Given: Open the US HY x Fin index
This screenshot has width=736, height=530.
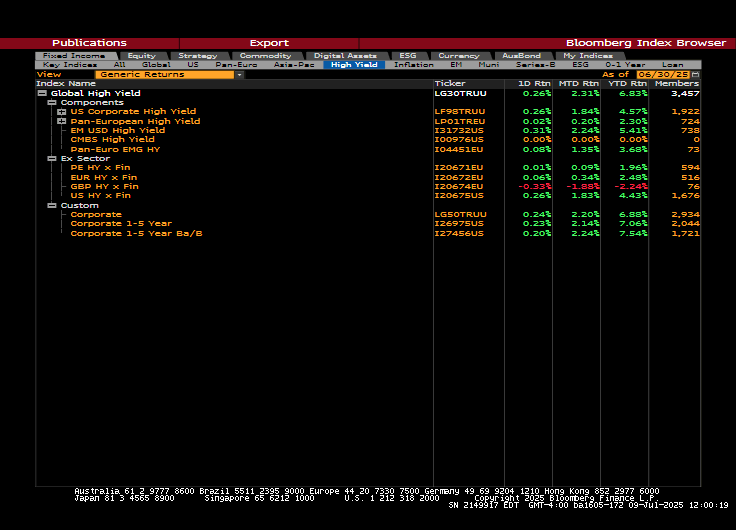Looking at the screenshot, I should (x=100, y=195).
